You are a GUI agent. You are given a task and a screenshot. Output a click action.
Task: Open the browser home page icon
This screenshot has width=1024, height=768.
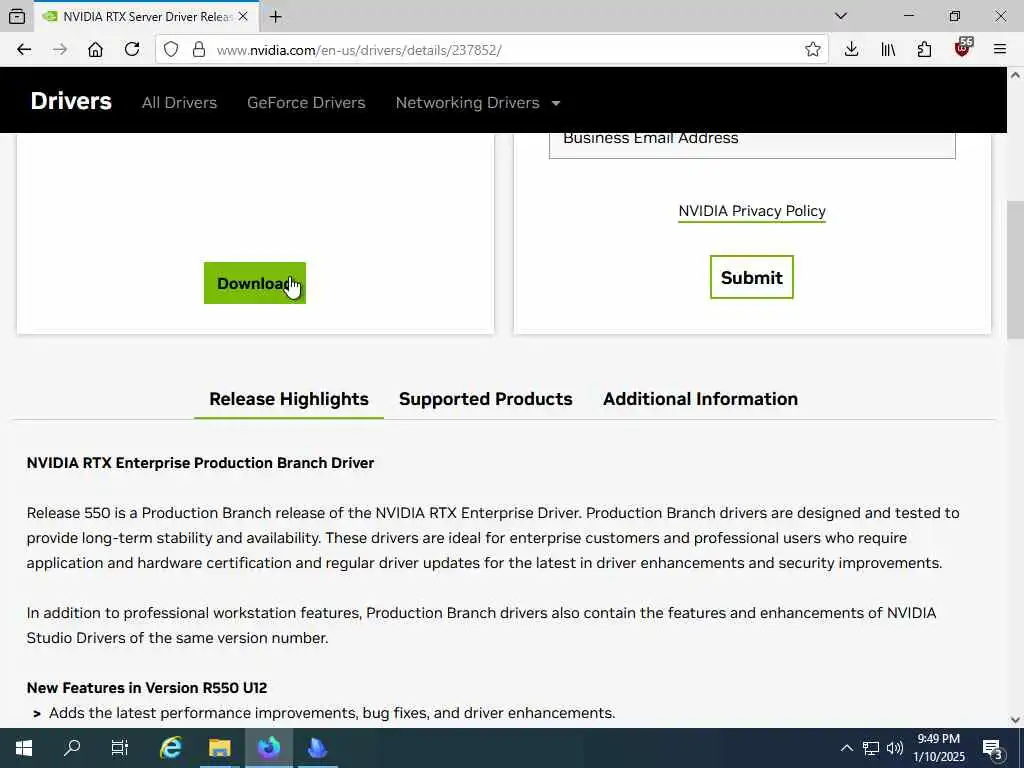coord(95,50)
